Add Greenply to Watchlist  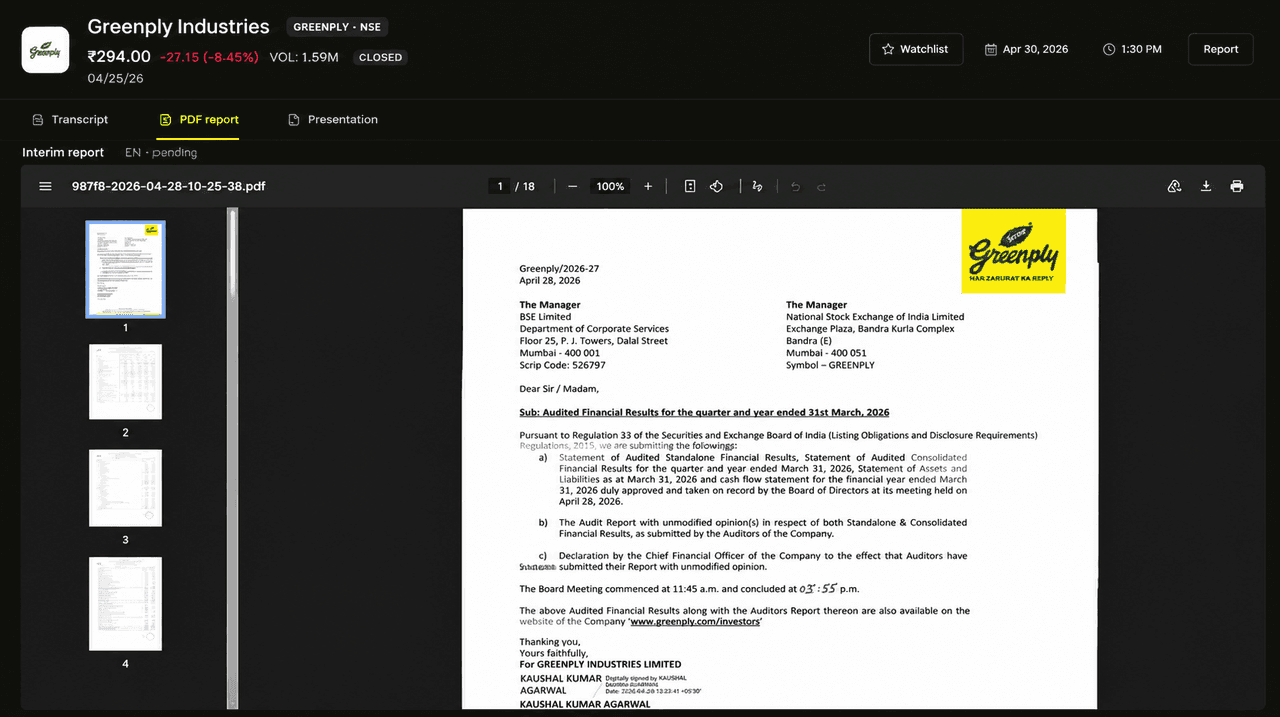[x=916, y=49]
